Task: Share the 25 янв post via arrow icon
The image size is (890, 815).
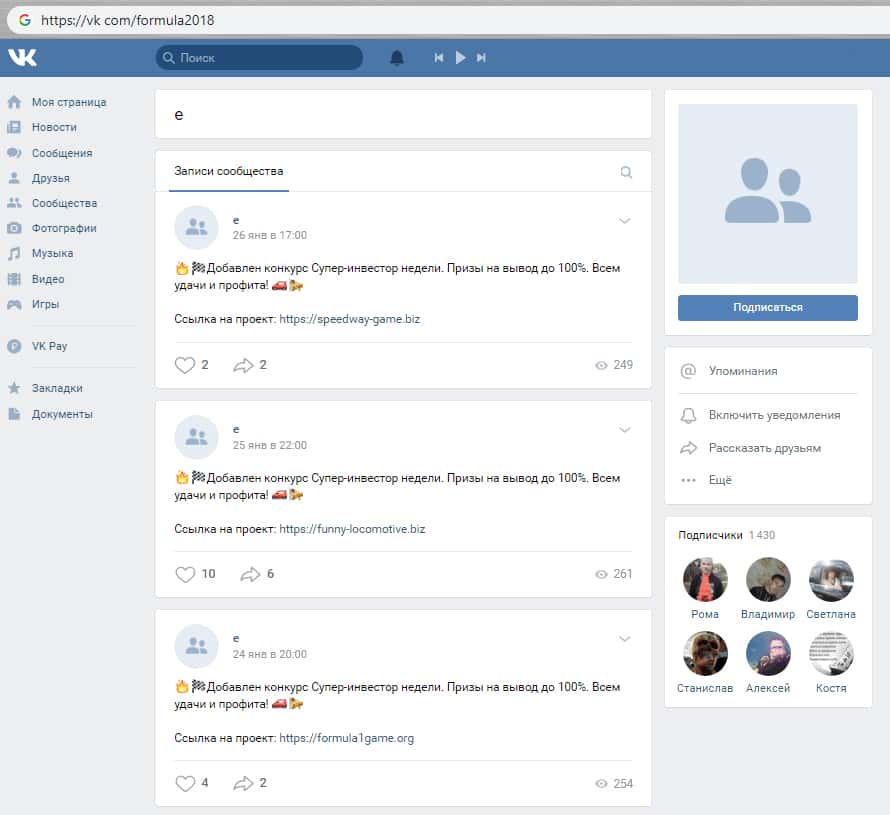Action: [249, 574]
